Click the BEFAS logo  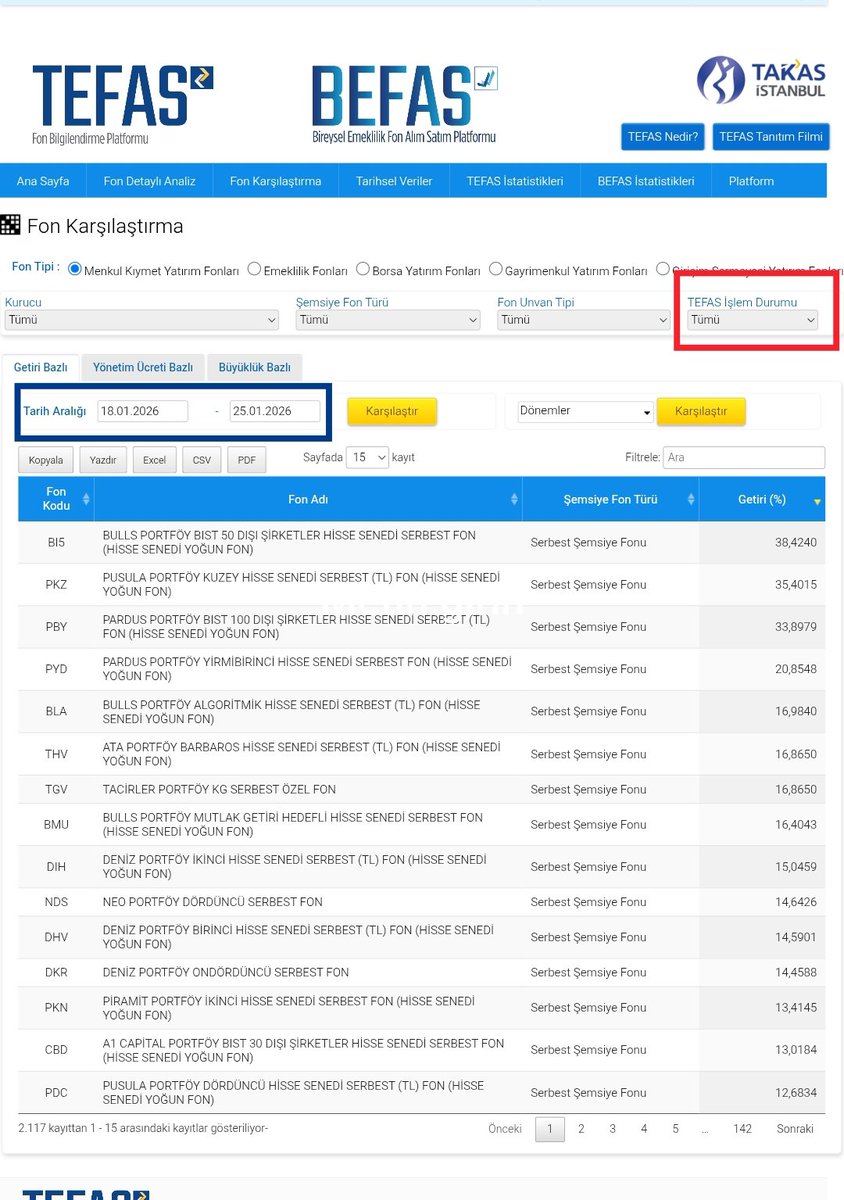(404, 105)
